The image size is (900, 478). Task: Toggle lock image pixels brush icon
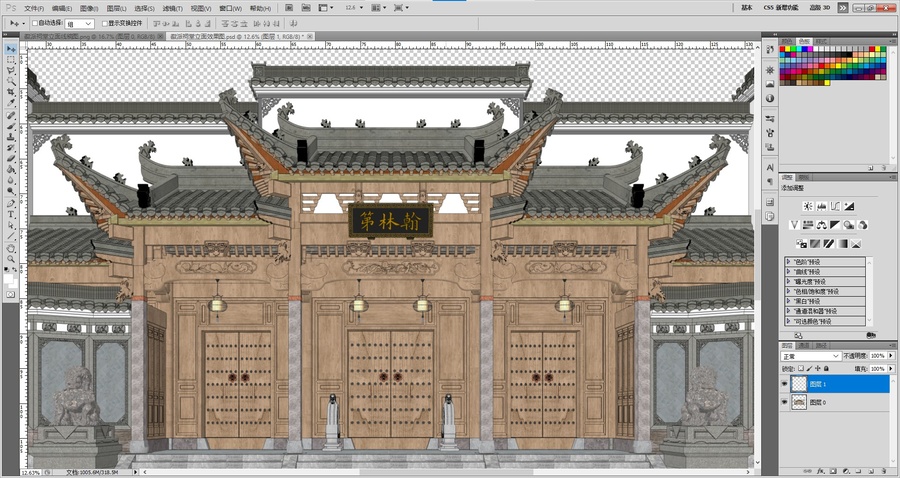click(x=809, y=368)
